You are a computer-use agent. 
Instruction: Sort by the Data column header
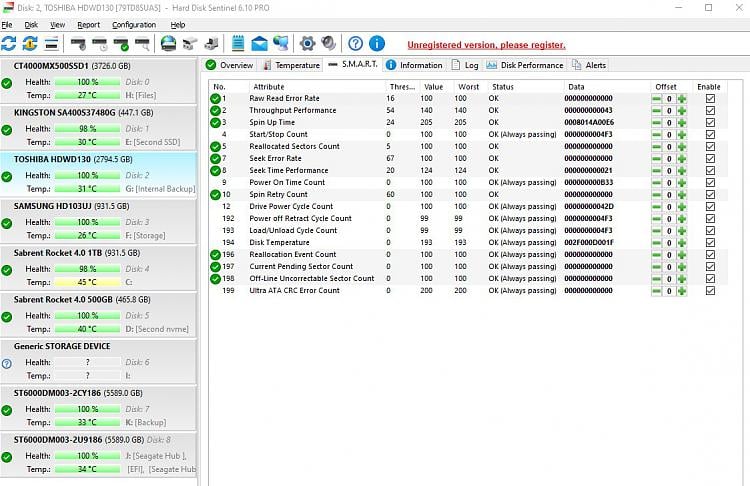(607, 87)
